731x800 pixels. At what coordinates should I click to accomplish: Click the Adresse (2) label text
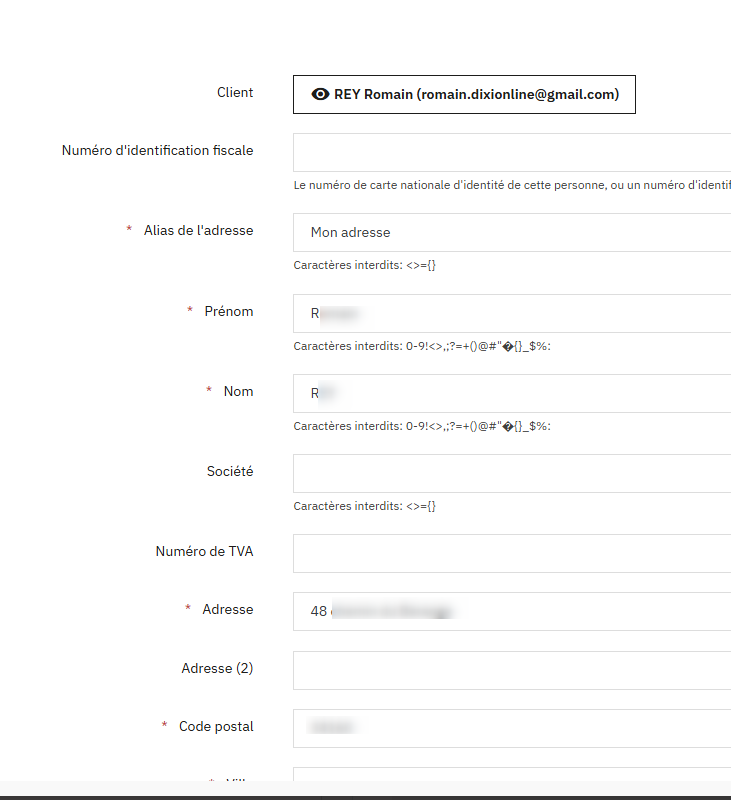click(217, 668)
